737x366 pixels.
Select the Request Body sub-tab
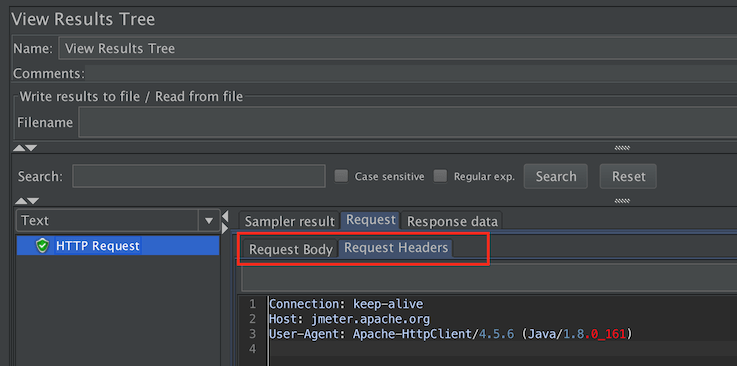tap(291, 249)
